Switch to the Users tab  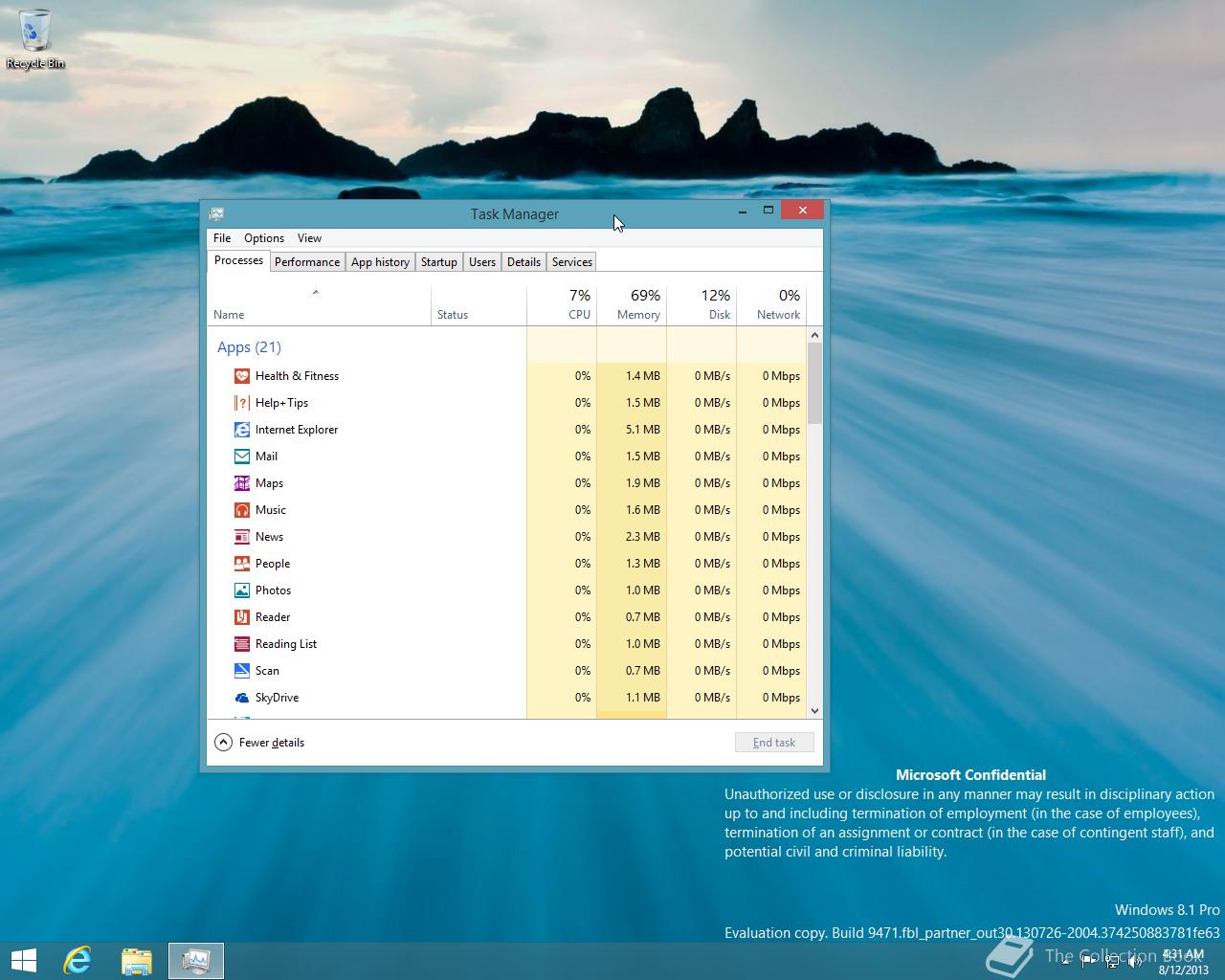tap(482, 261)
